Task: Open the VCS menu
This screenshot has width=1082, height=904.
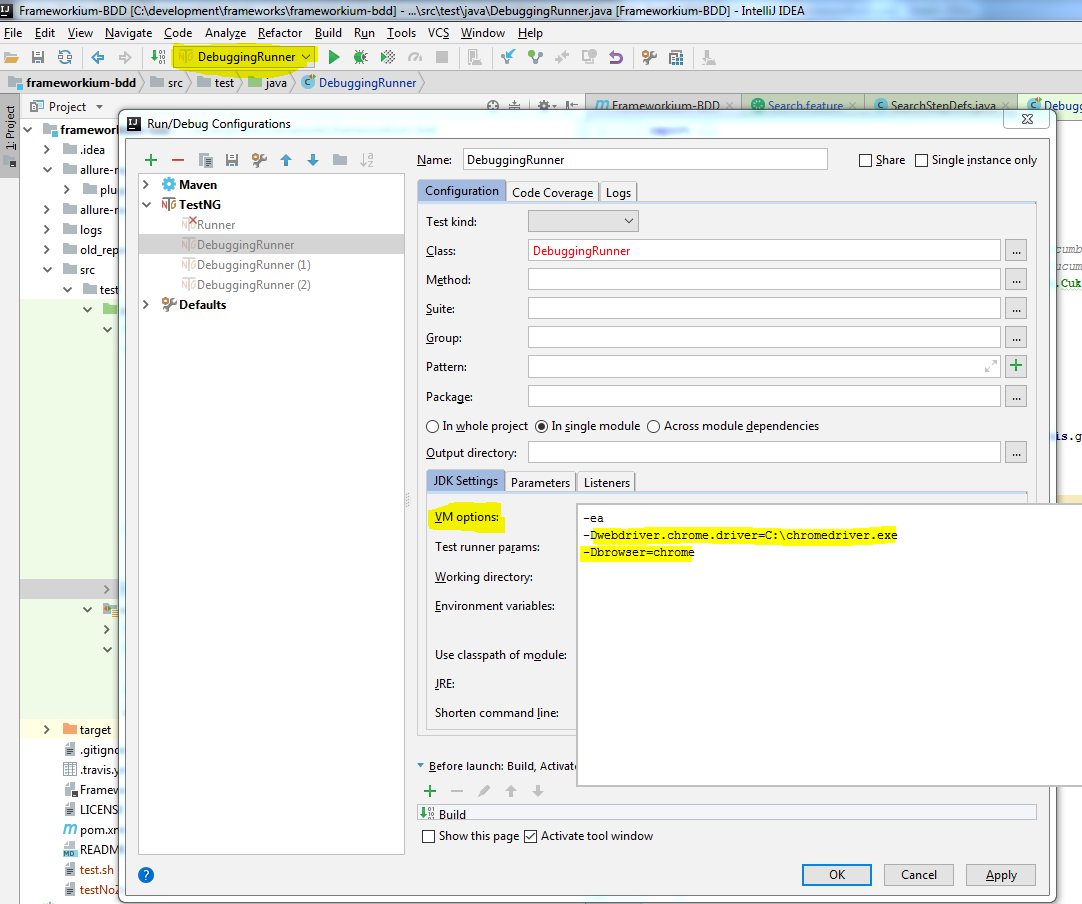Action: coord(438,32)
